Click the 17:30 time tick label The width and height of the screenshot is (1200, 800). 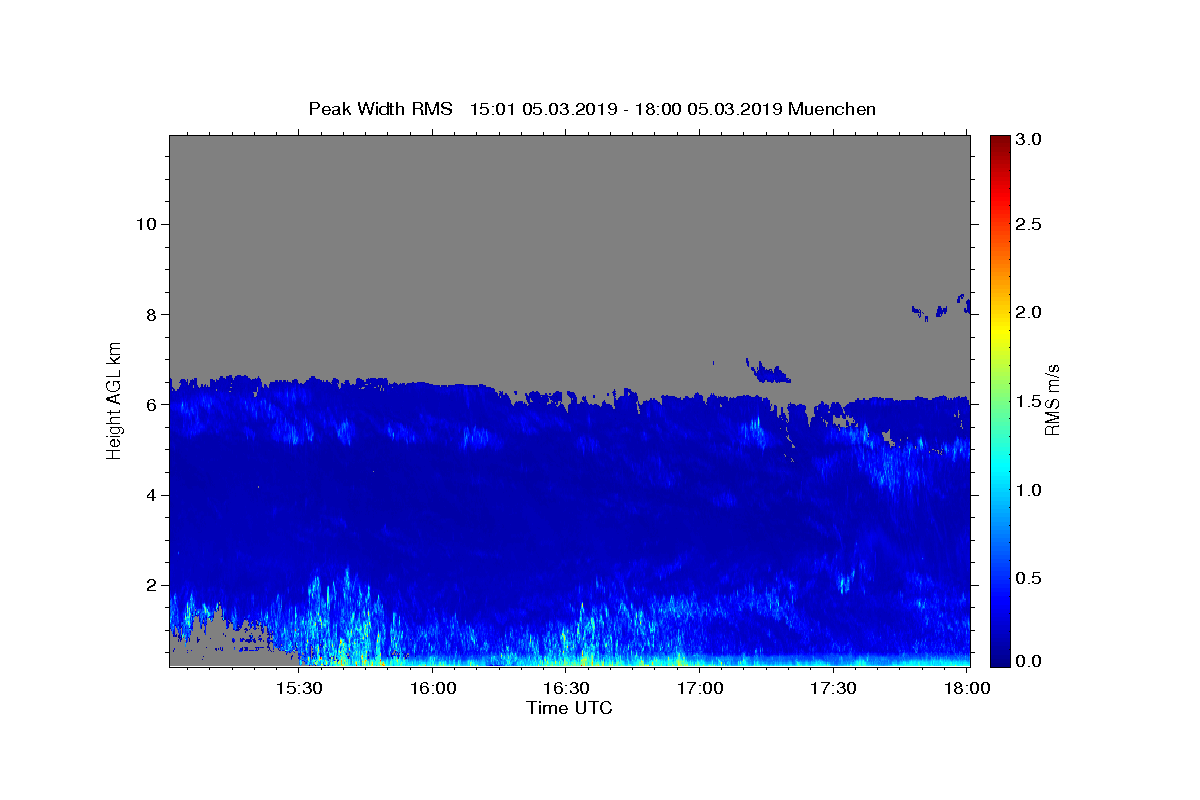point(833,689)
